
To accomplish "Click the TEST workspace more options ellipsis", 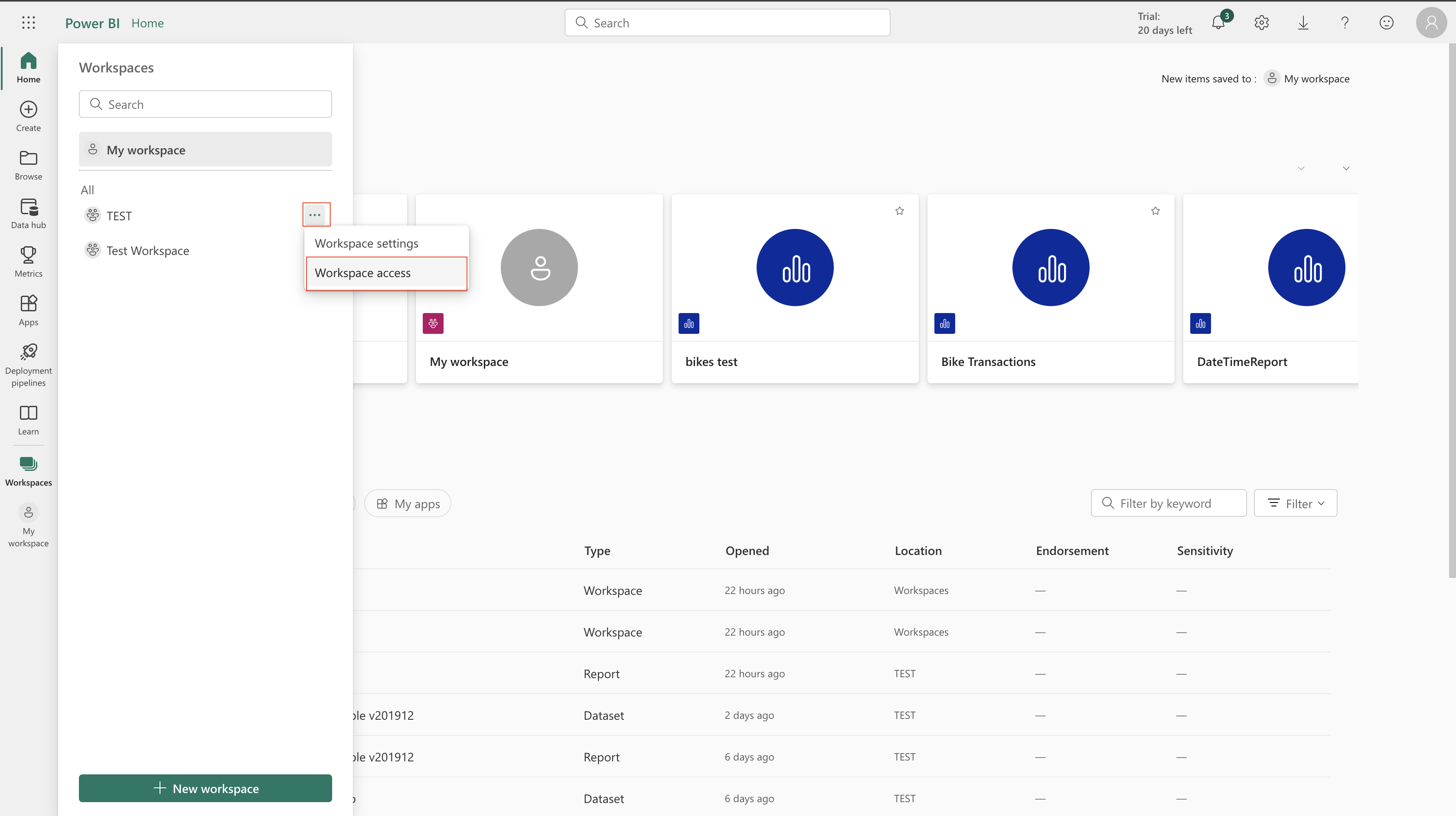I will 315,215.
